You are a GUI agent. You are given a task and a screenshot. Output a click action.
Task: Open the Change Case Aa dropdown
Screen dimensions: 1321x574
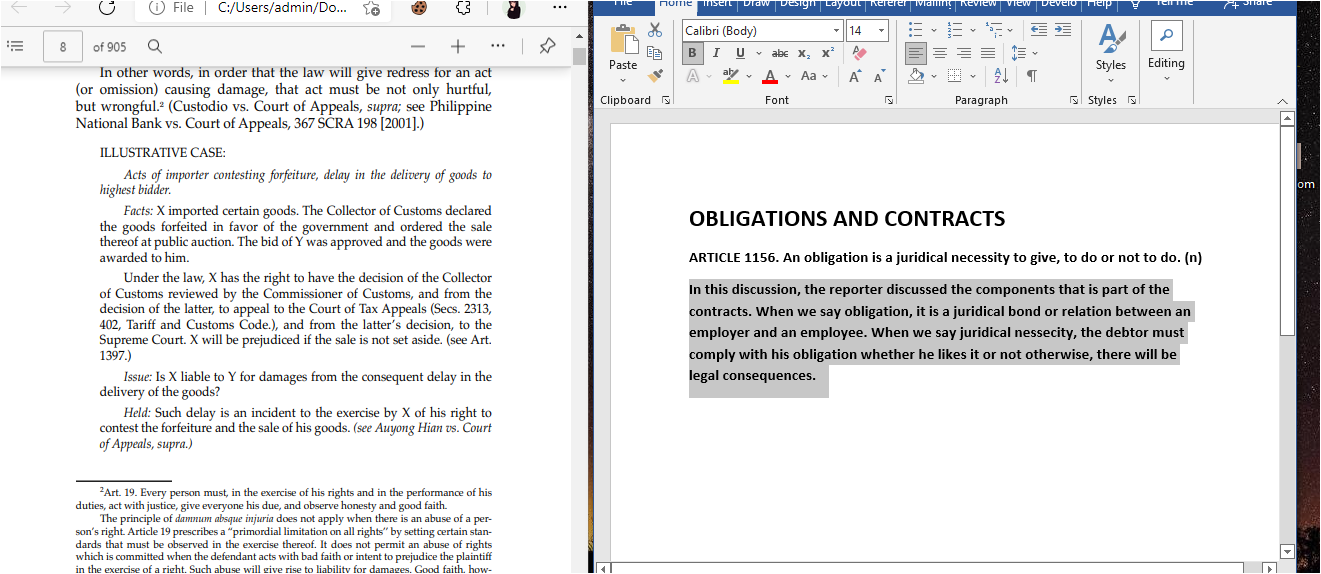click(x=810, y=76)
